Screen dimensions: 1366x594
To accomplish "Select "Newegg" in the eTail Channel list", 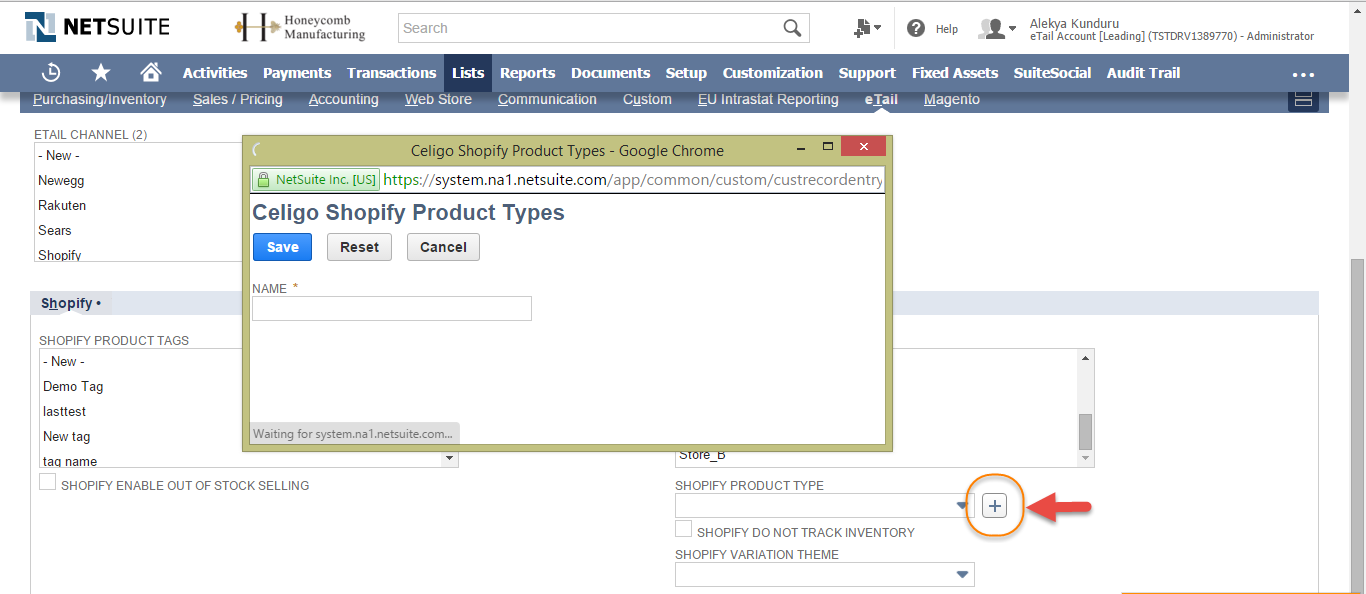I will [62, 181].
